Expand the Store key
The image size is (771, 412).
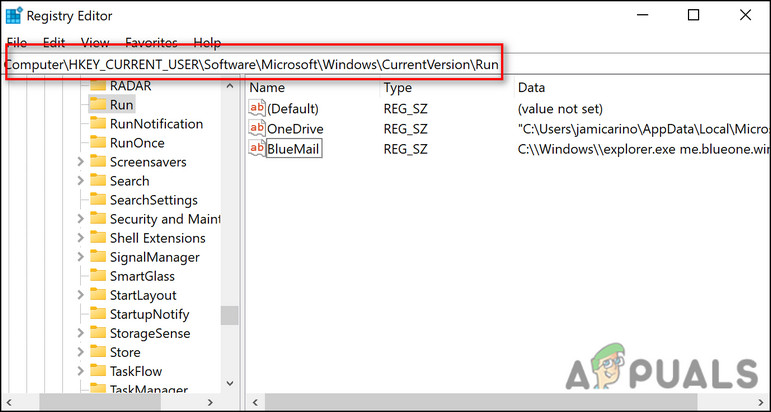click(81, 353)
